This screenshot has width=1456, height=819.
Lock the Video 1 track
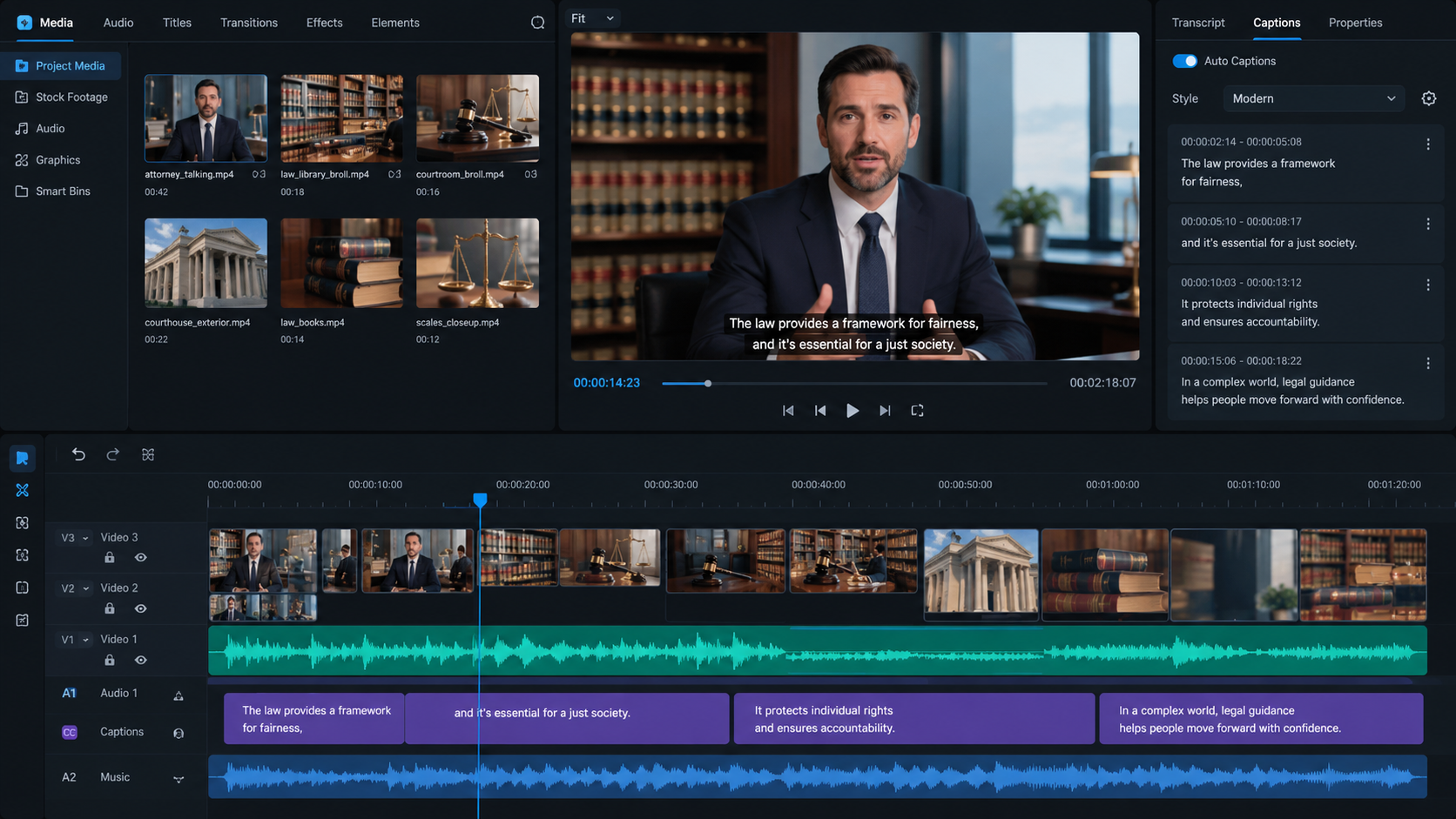[x=110, y=660]
